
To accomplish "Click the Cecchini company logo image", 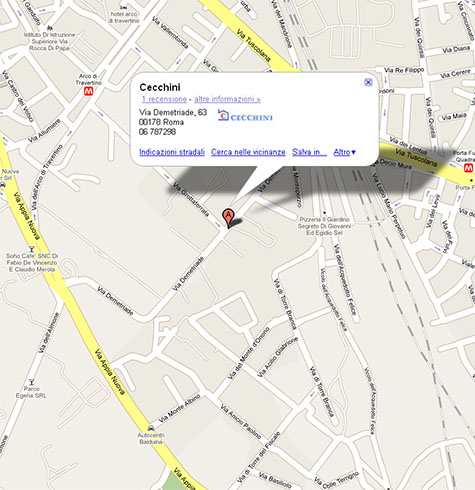I will [245, 116].
